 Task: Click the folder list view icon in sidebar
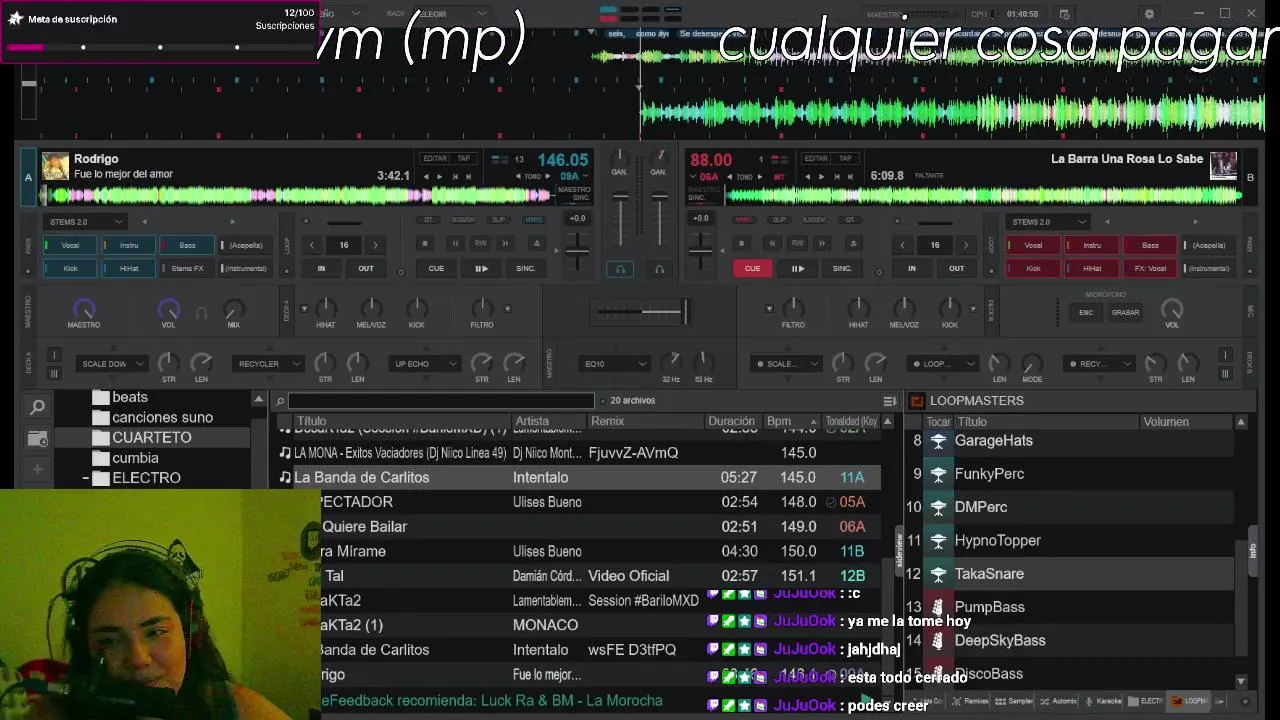[x=37, y=439]
